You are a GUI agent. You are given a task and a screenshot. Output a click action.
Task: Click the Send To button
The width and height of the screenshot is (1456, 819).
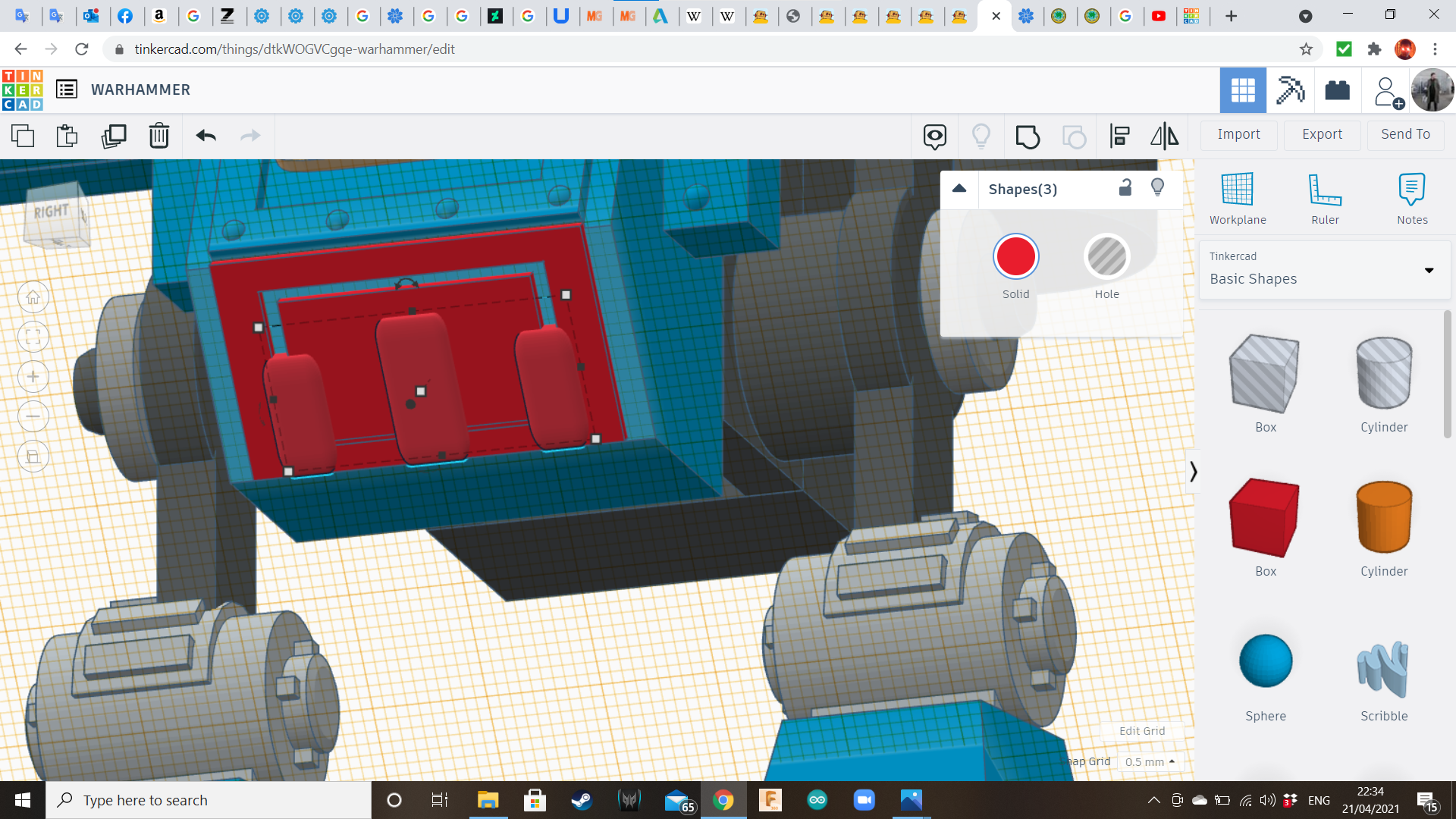click(1405, 134)
